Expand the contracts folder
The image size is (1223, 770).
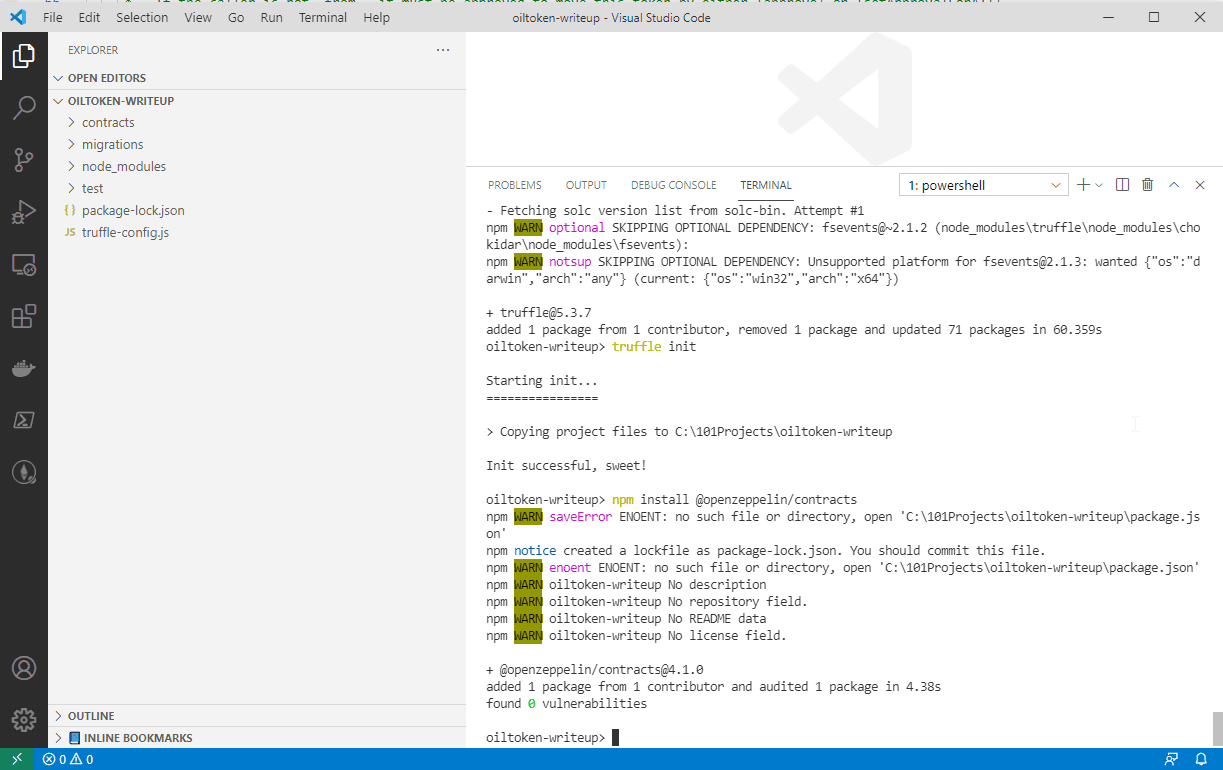click(256, 122)
